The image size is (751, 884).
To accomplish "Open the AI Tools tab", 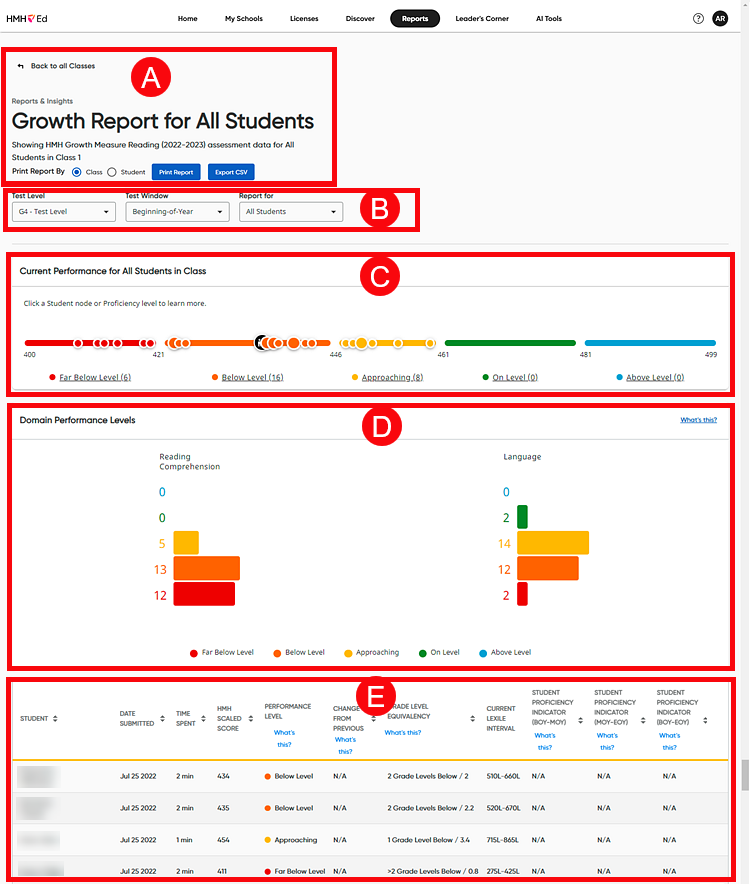I will click(549, 19).
